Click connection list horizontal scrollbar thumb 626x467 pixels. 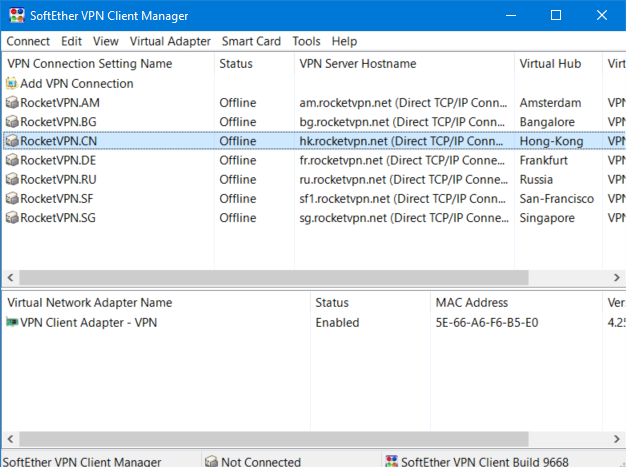[x=274, y=277]
